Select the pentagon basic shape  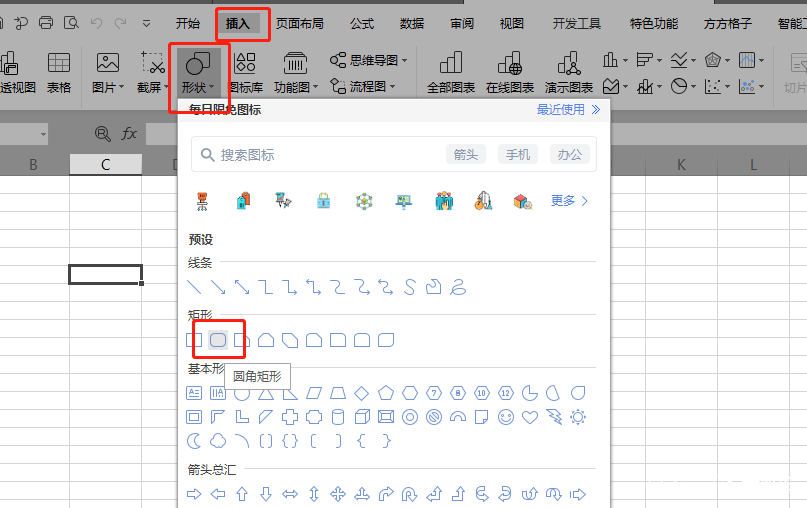tap(385, 393)
